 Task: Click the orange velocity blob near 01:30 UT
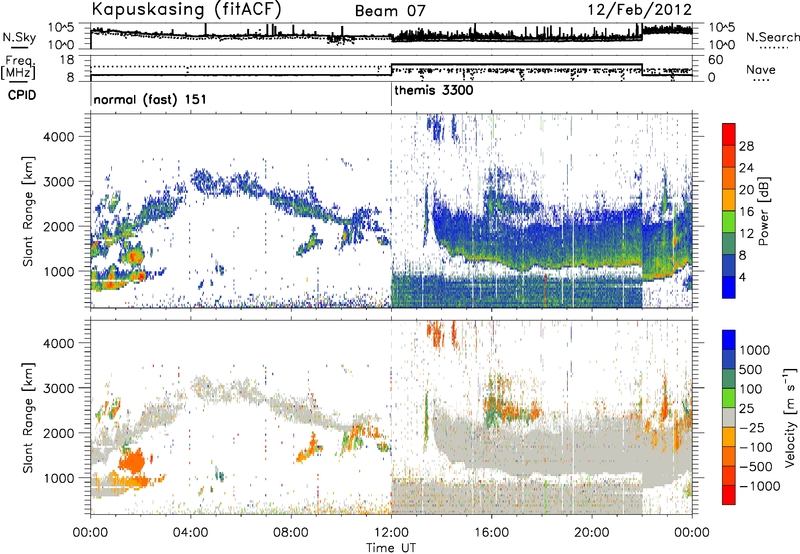click(134, 460)
